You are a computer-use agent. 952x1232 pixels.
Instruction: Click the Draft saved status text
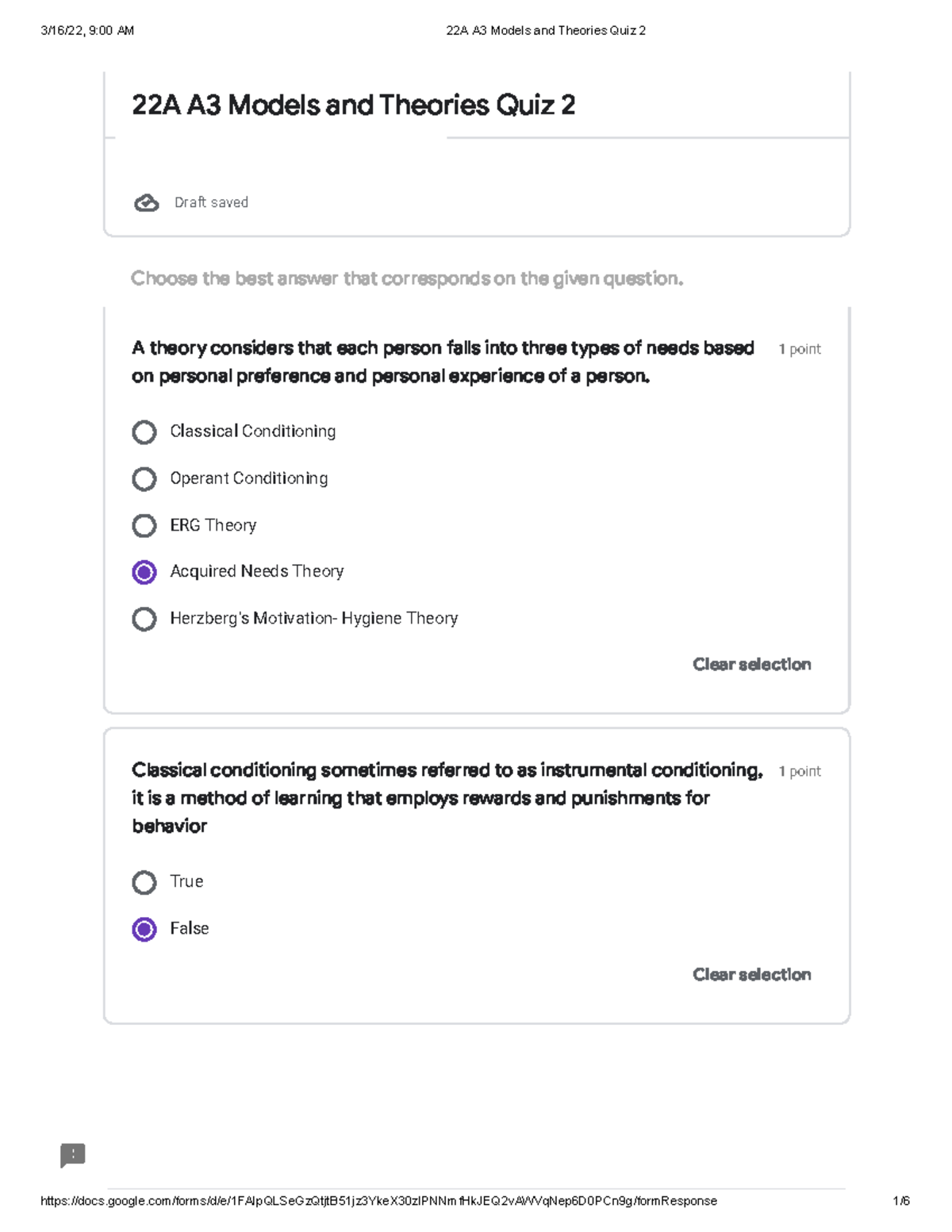(211, 203)
